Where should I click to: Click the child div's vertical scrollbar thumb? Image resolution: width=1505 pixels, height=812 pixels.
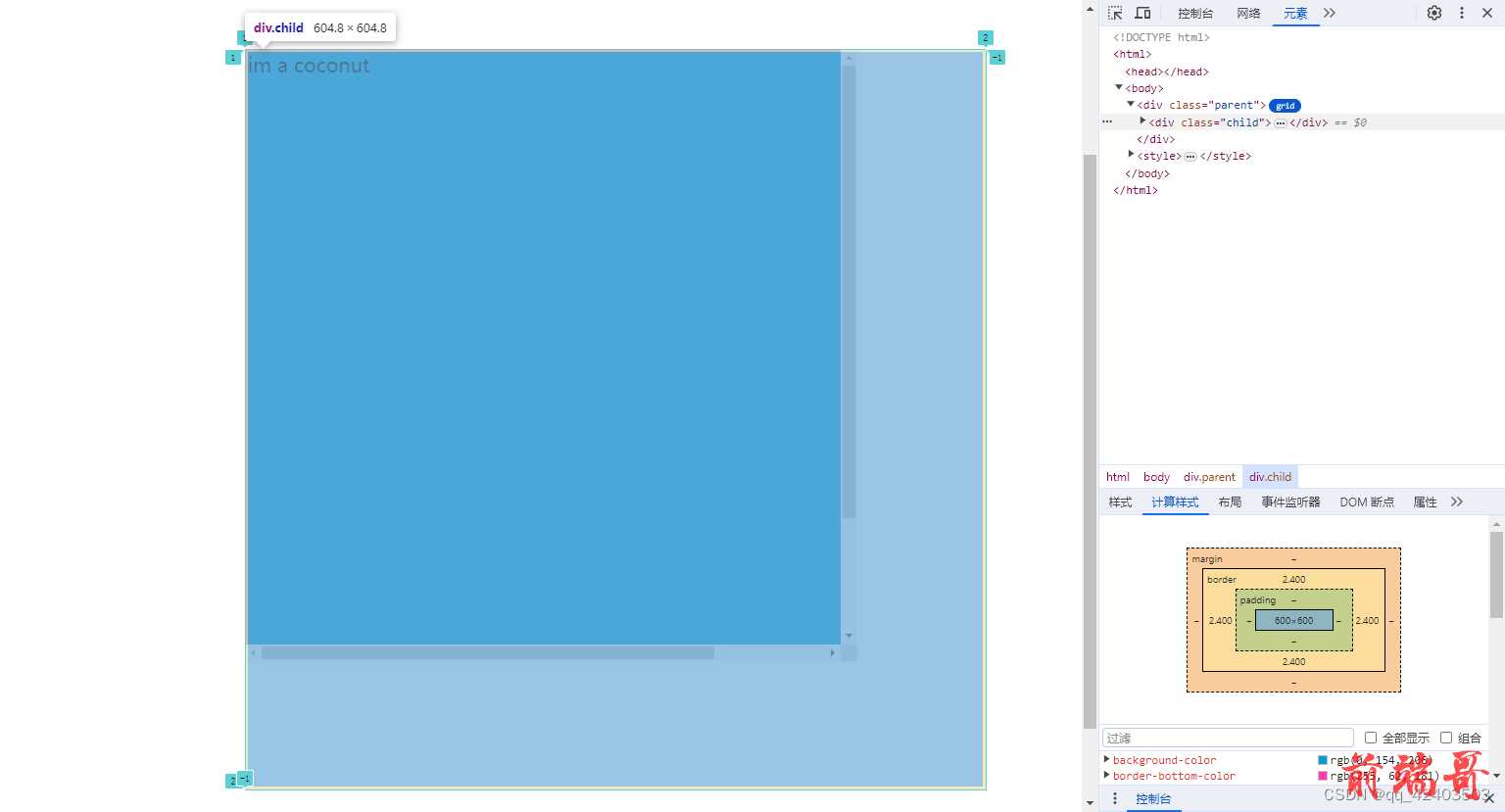tap(849, 292)
